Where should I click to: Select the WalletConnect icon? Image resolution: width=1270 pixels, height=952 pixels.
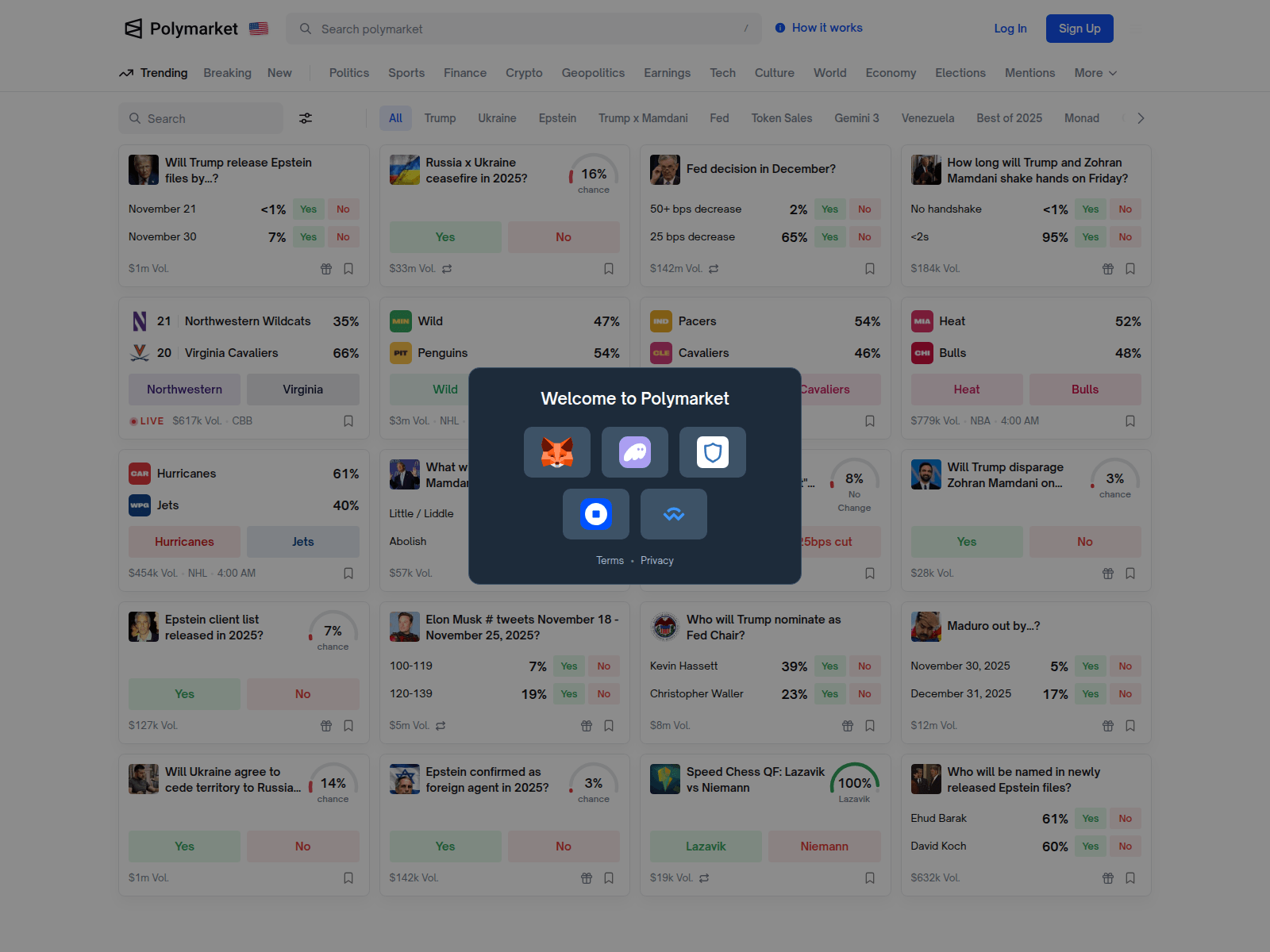point(674,514)
